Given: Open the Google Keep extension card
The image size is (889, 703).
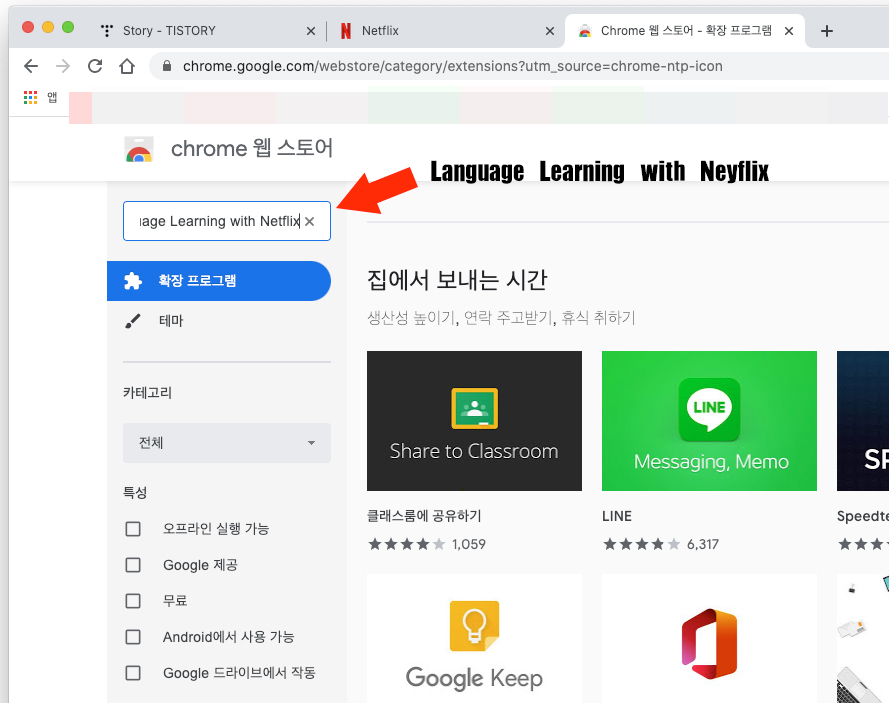Looking at the screenshot, I should (474, 638).
